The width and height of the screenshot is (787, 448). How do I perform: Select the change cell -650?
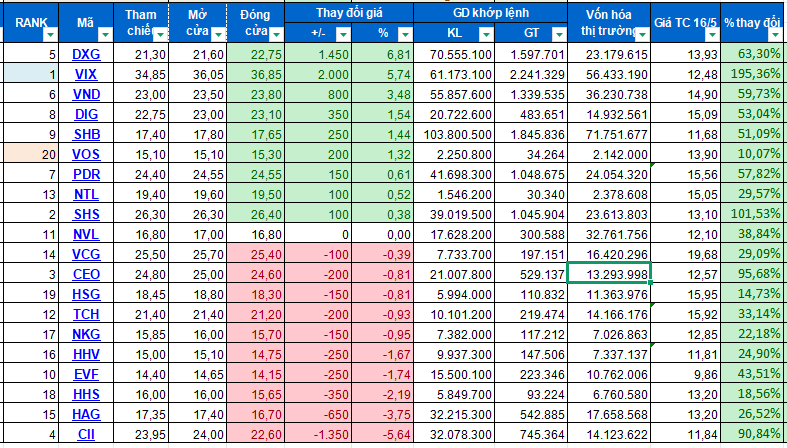[x=318, y=414]
